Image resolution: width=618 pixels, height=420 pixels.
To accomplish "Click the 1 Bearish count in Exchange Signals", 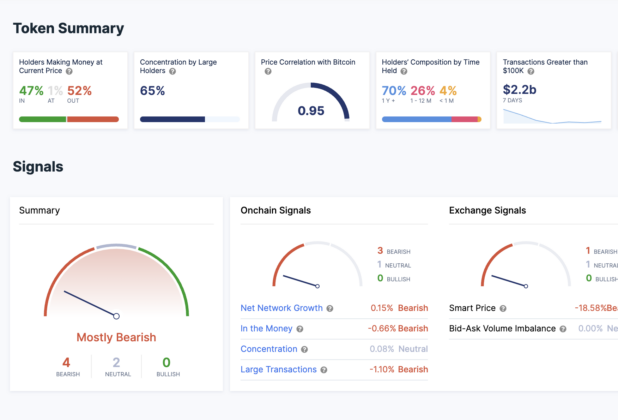I will tap(588, 251).
